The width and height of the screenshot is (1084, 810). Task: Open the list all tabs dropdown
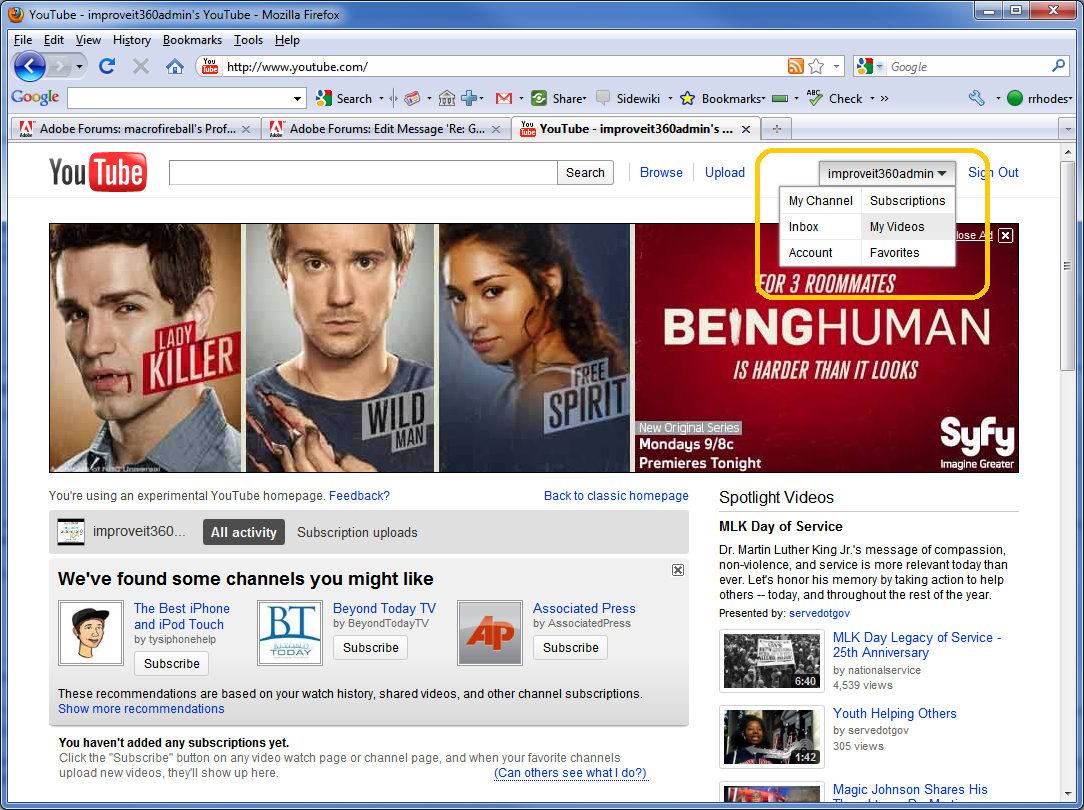[1067, 129]
